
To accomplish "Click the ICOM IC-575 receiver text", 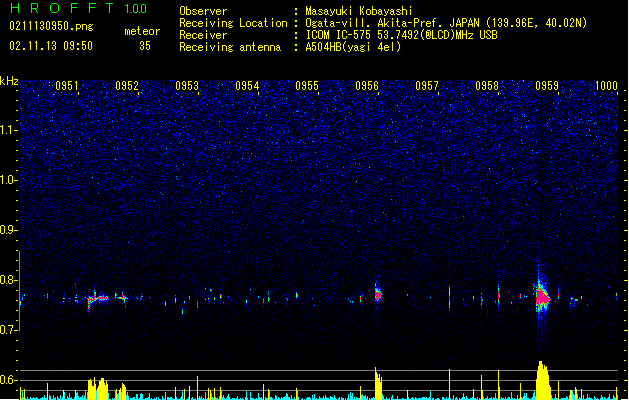I will (x=401, y=35).
